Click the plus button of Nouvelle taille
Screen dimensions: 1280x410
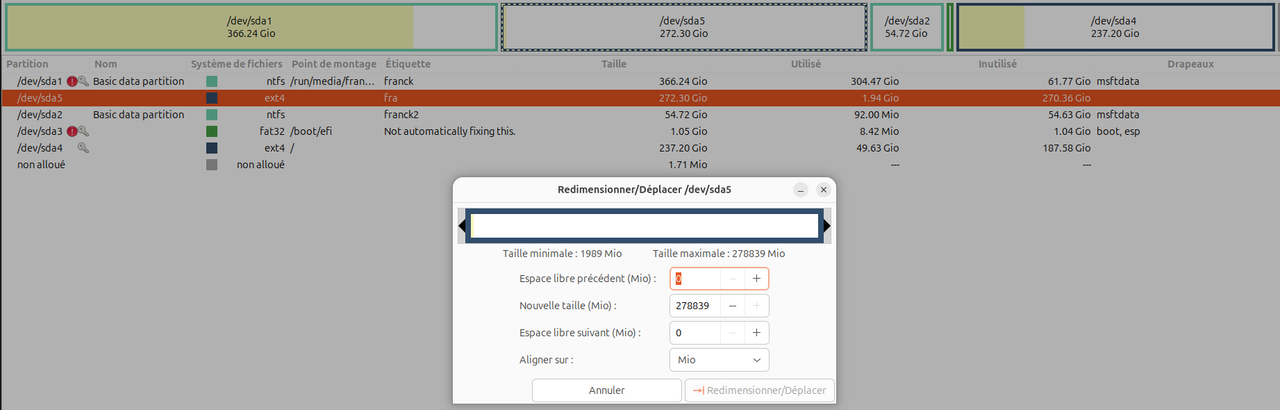pyautogui.click(x=756, y=306)
